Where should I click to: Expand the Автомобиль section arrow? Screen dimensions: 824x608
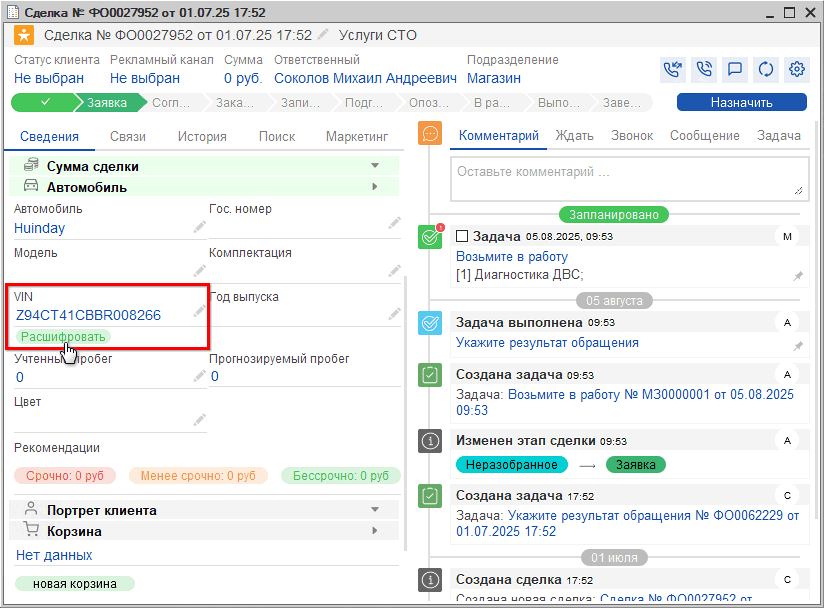pyautogui.click(x=375, y=187)
